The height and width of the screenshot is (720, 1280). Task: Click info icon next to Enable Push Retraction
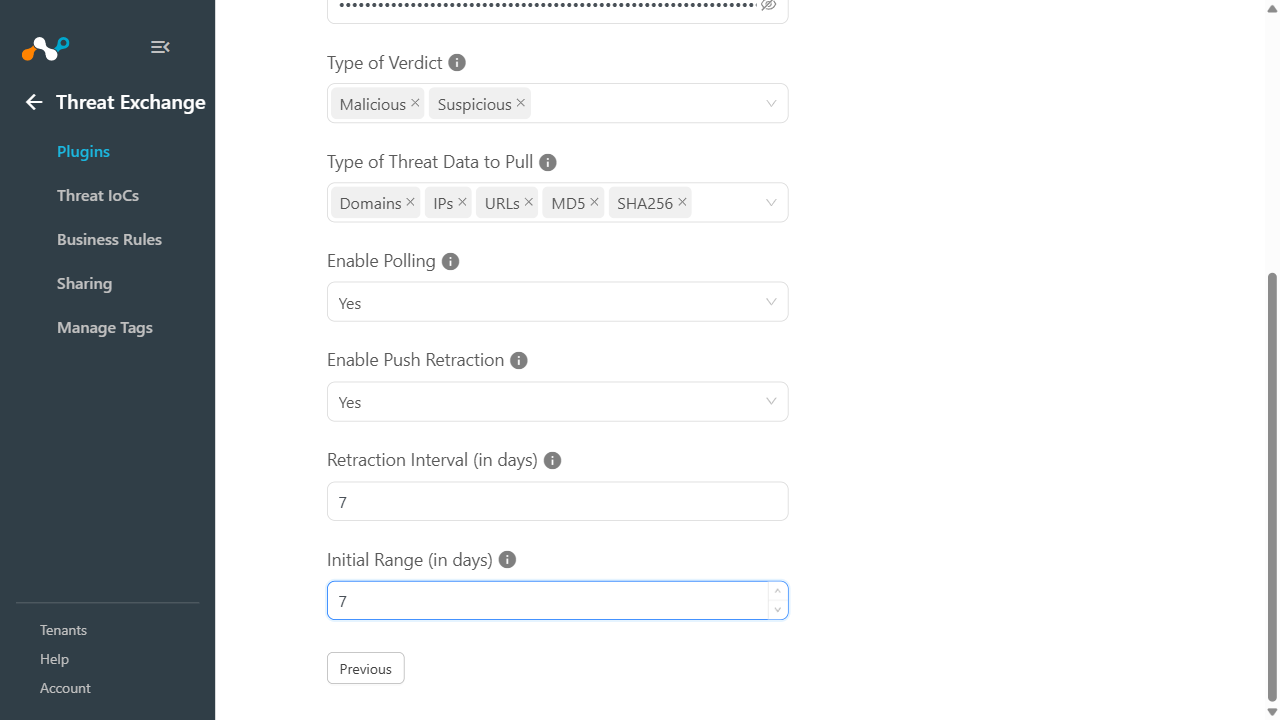click(x=518, y=360)
